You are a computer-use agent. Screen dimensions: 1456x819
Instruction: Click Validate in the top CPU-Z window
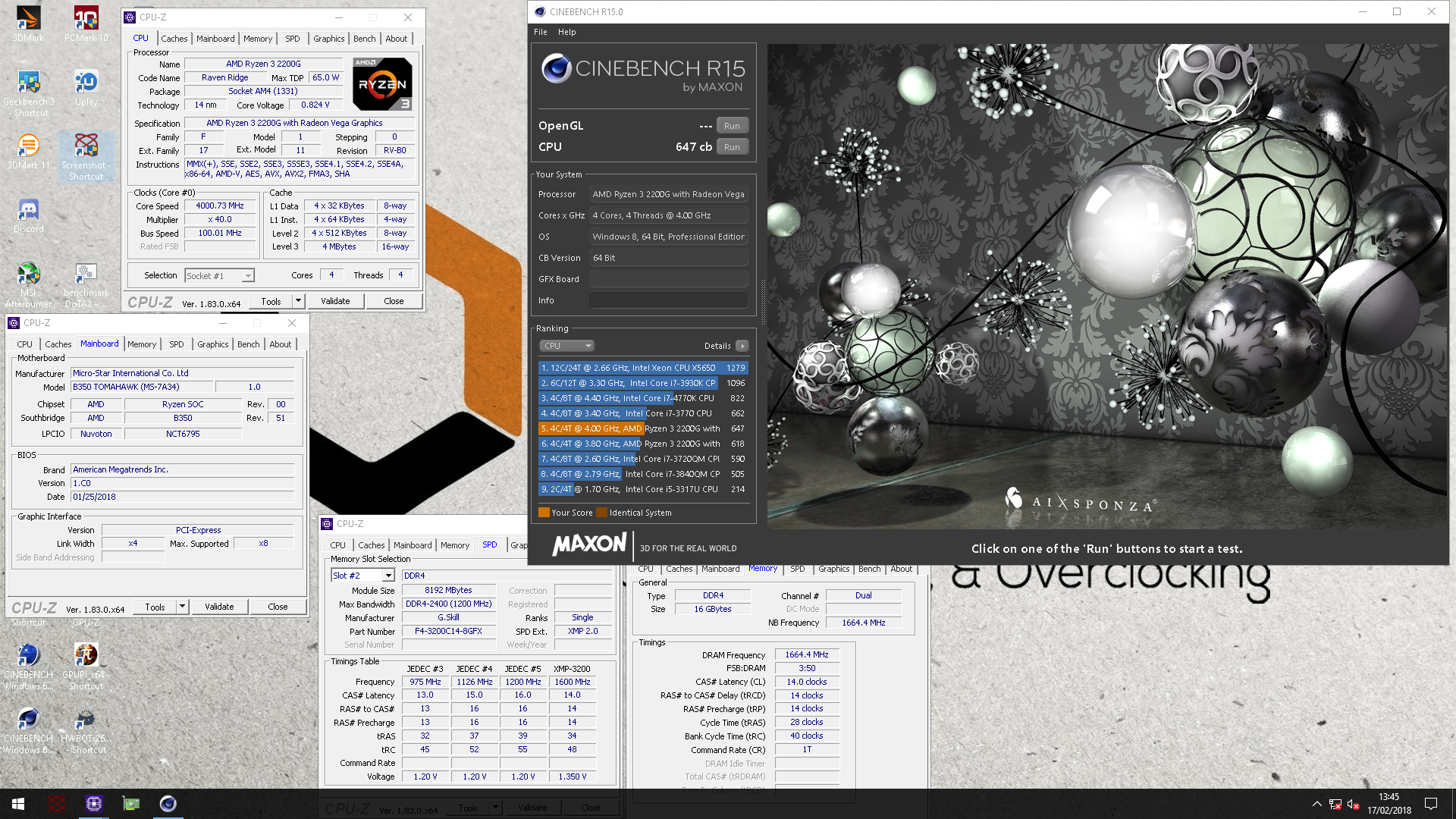coord(335,301)
